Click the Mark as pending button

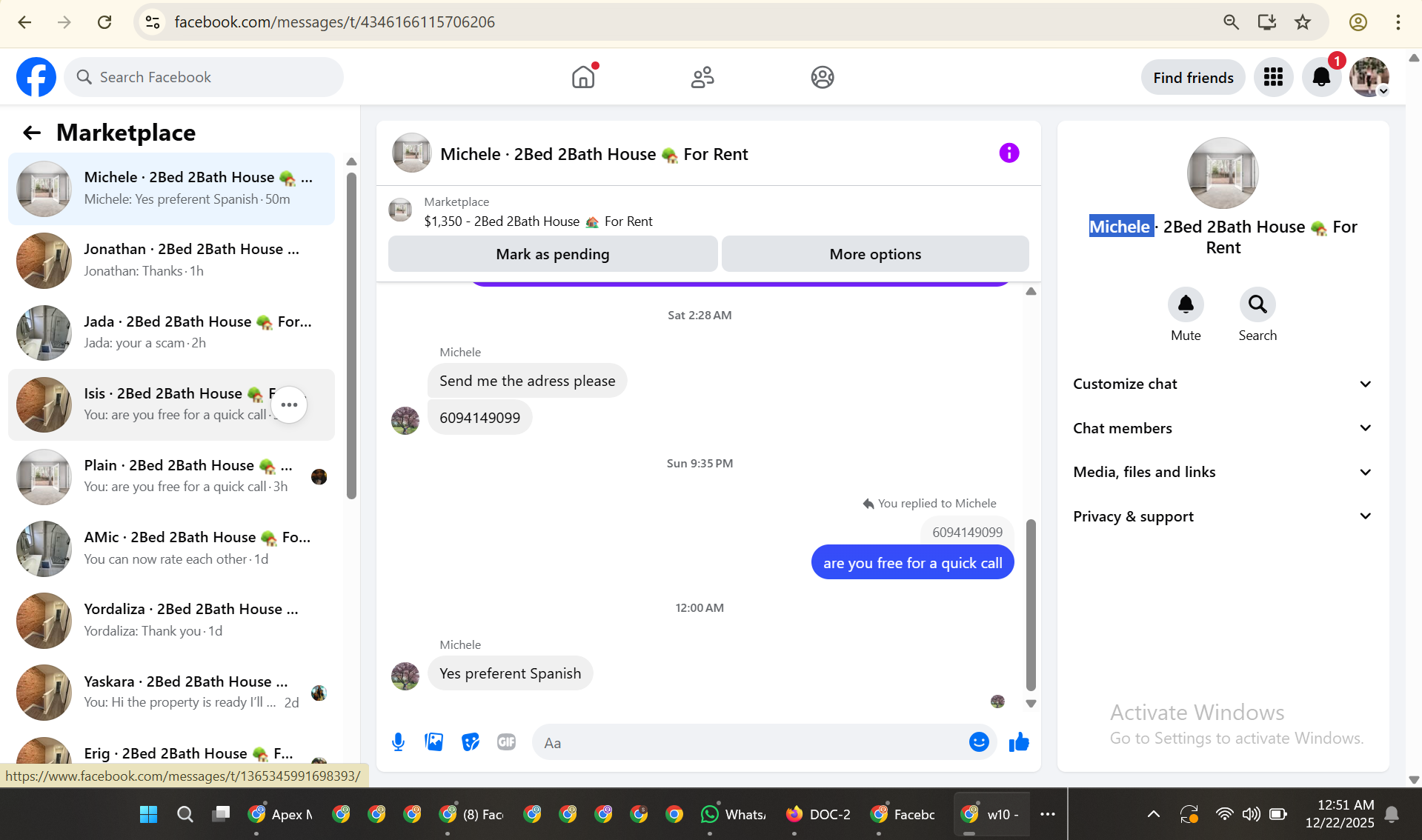pyautogui.click(x=553, y=254)
